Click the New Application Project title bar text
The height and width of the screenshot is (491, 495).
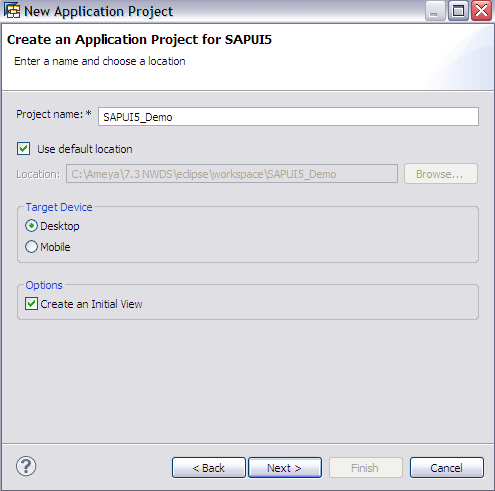99,11
